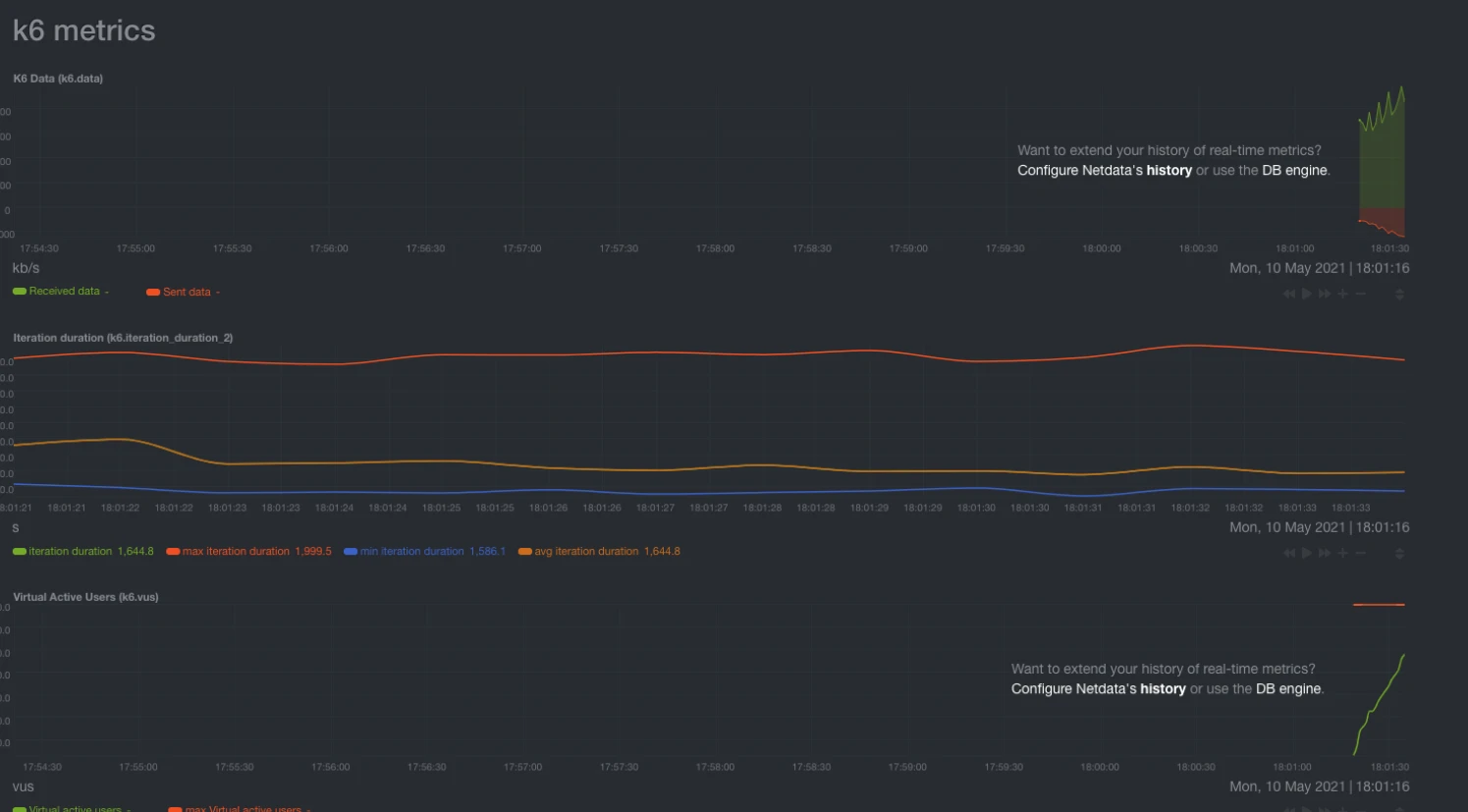Pan the Iteration duration chart left
This screenshot has width=1468, height=812.
coord(1289,553)
